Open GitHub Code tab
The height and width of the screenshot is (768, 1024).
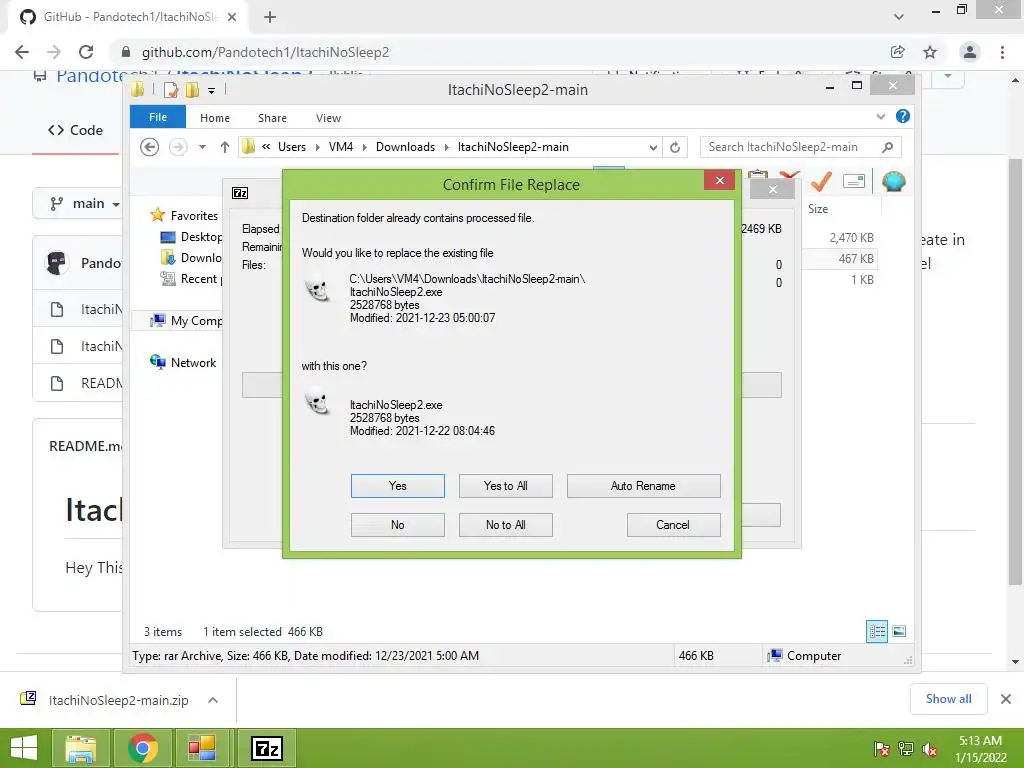(76, 130)
